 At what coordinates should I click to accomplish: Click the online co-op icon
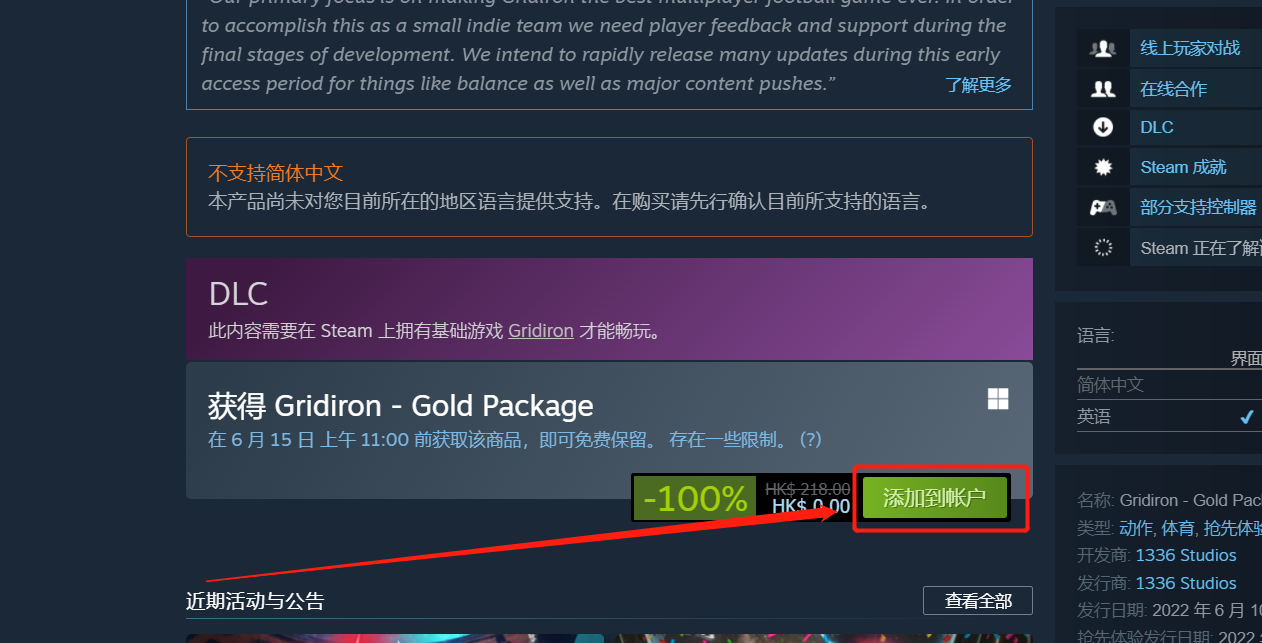click(1103, 89)
